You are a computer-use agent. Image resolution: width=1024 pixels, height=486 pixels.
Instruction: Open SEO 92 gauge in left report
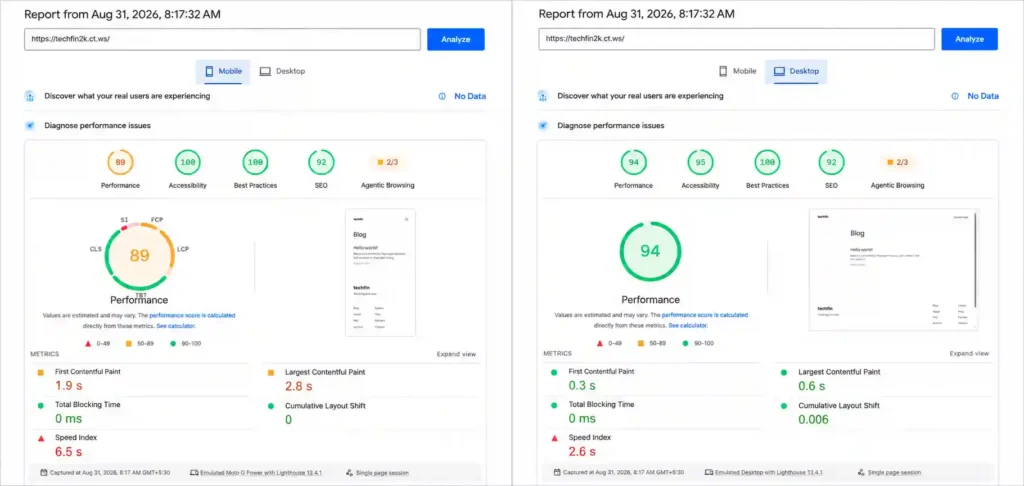(321, 163)
